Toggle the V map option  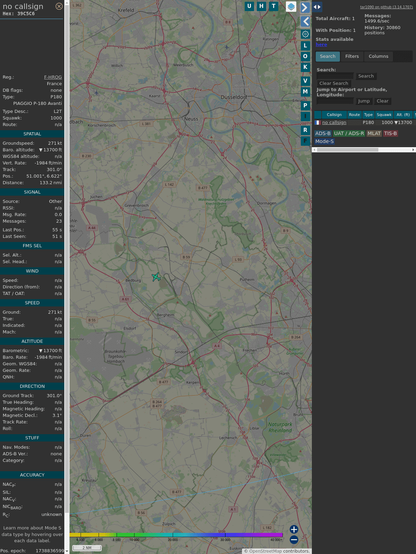305,81
